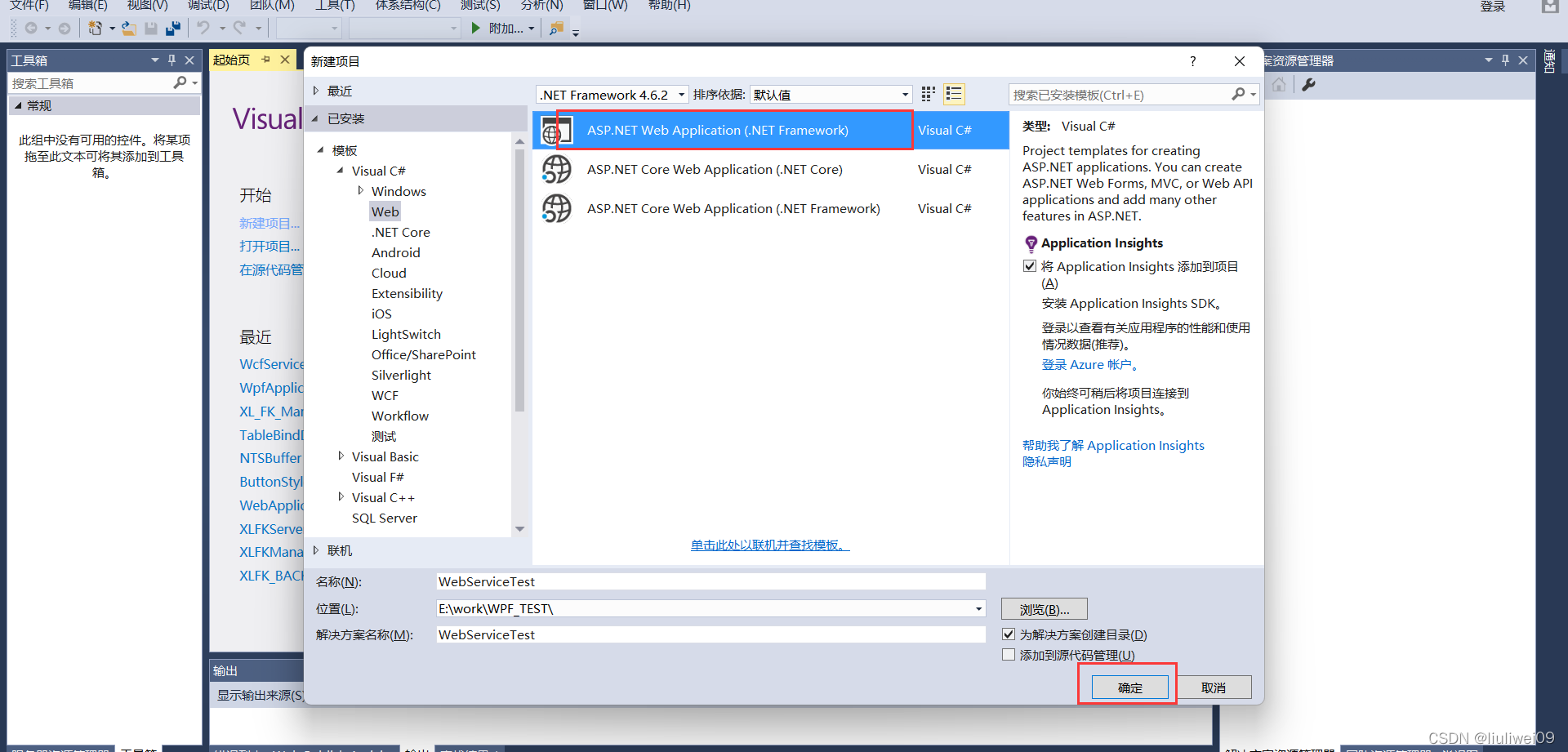Open help me understand Application Insights link

pos(1113,445)
